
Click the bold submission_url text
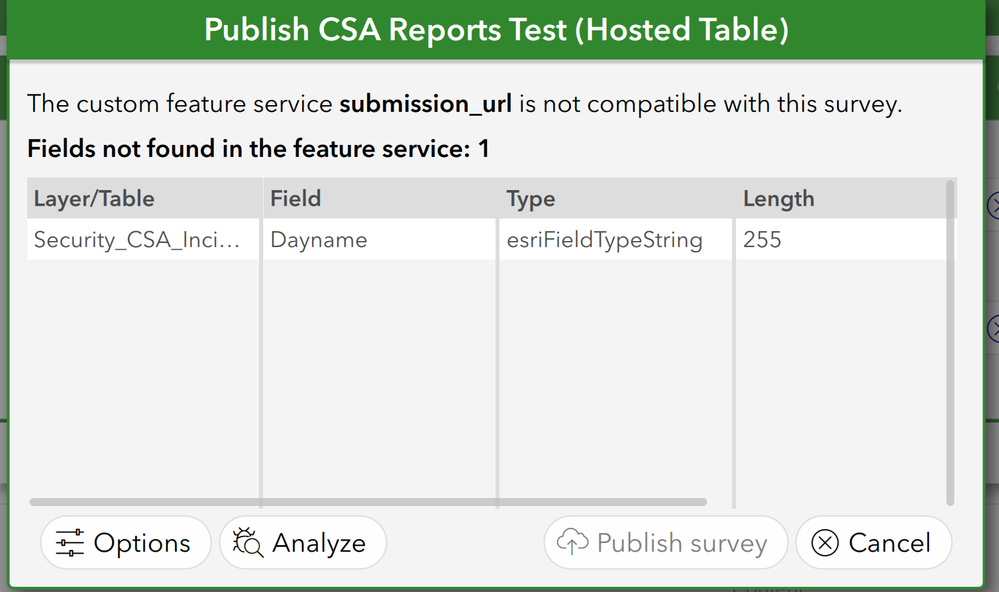(426, 104)
